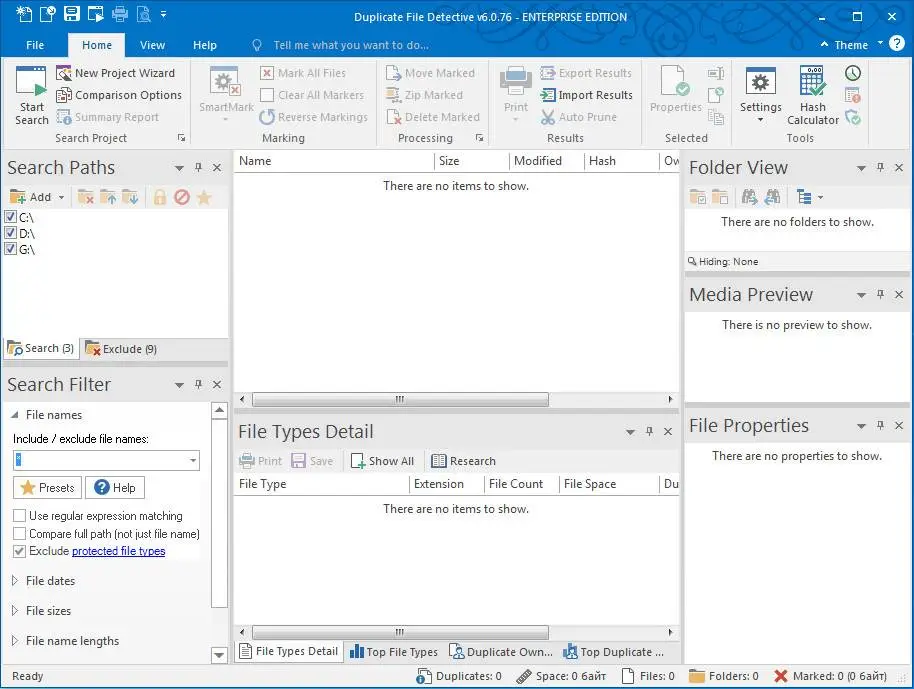
Task: Open the Settings menu
Action: click(760, 96)
